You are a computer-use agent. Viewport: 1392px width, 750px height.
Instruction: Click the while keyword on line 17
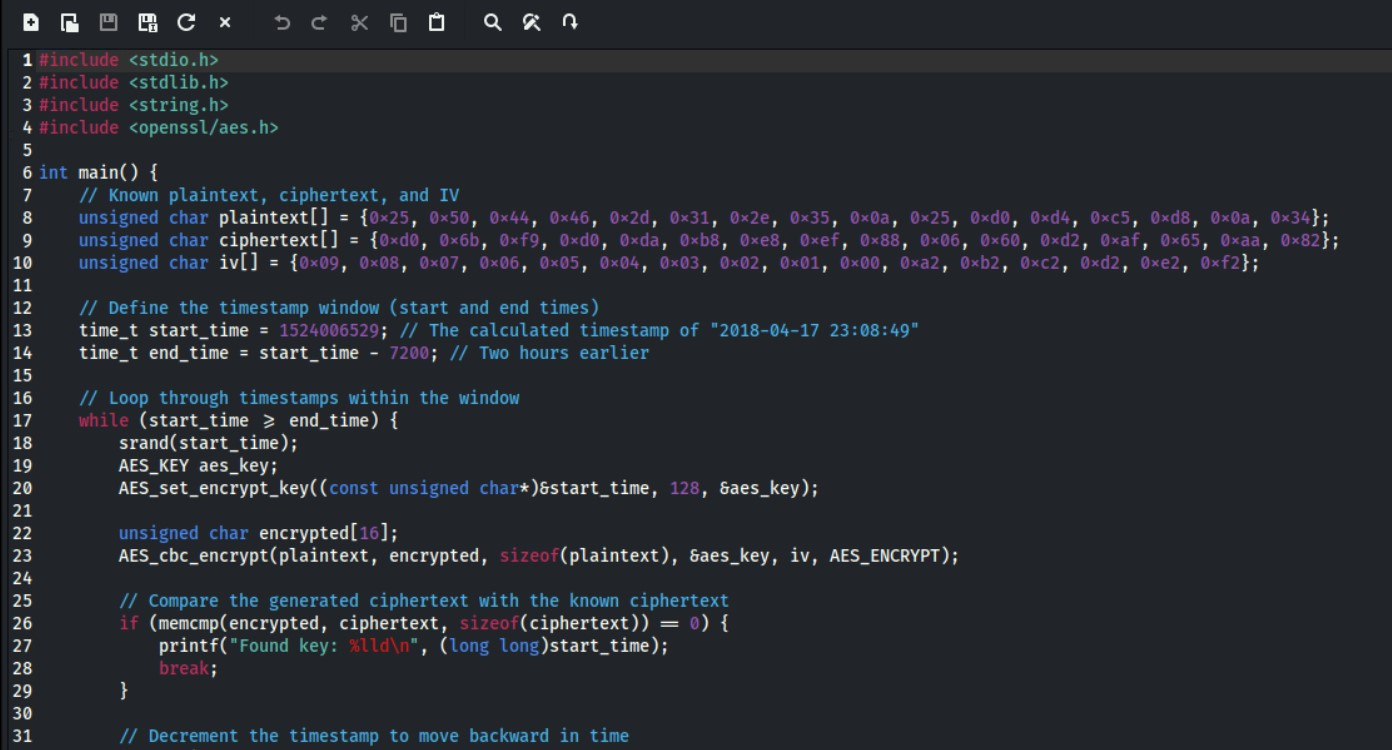(x=102, y=420)
